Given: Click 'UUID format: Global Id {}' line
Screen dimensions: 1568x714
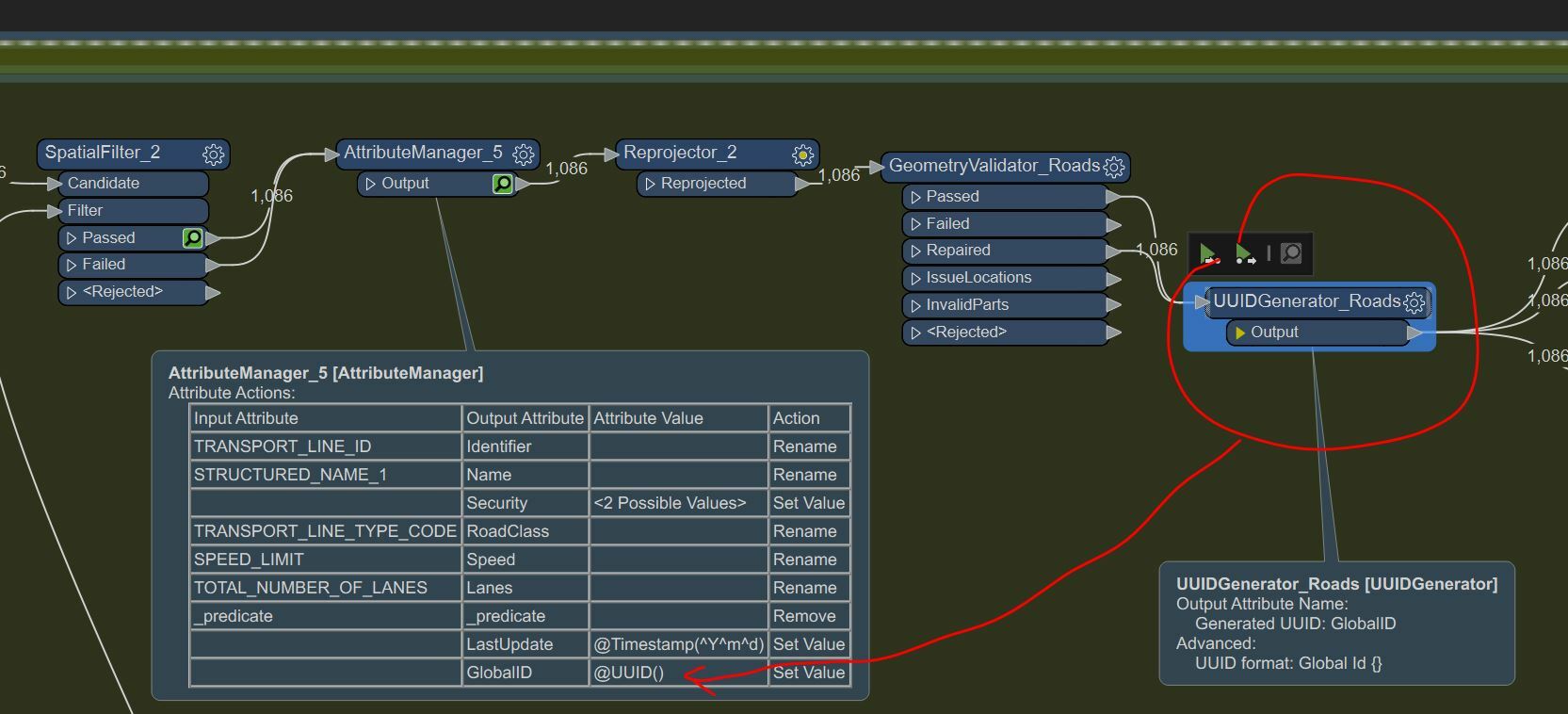Looking at the screenshot, I should [x=1288, y=663].
